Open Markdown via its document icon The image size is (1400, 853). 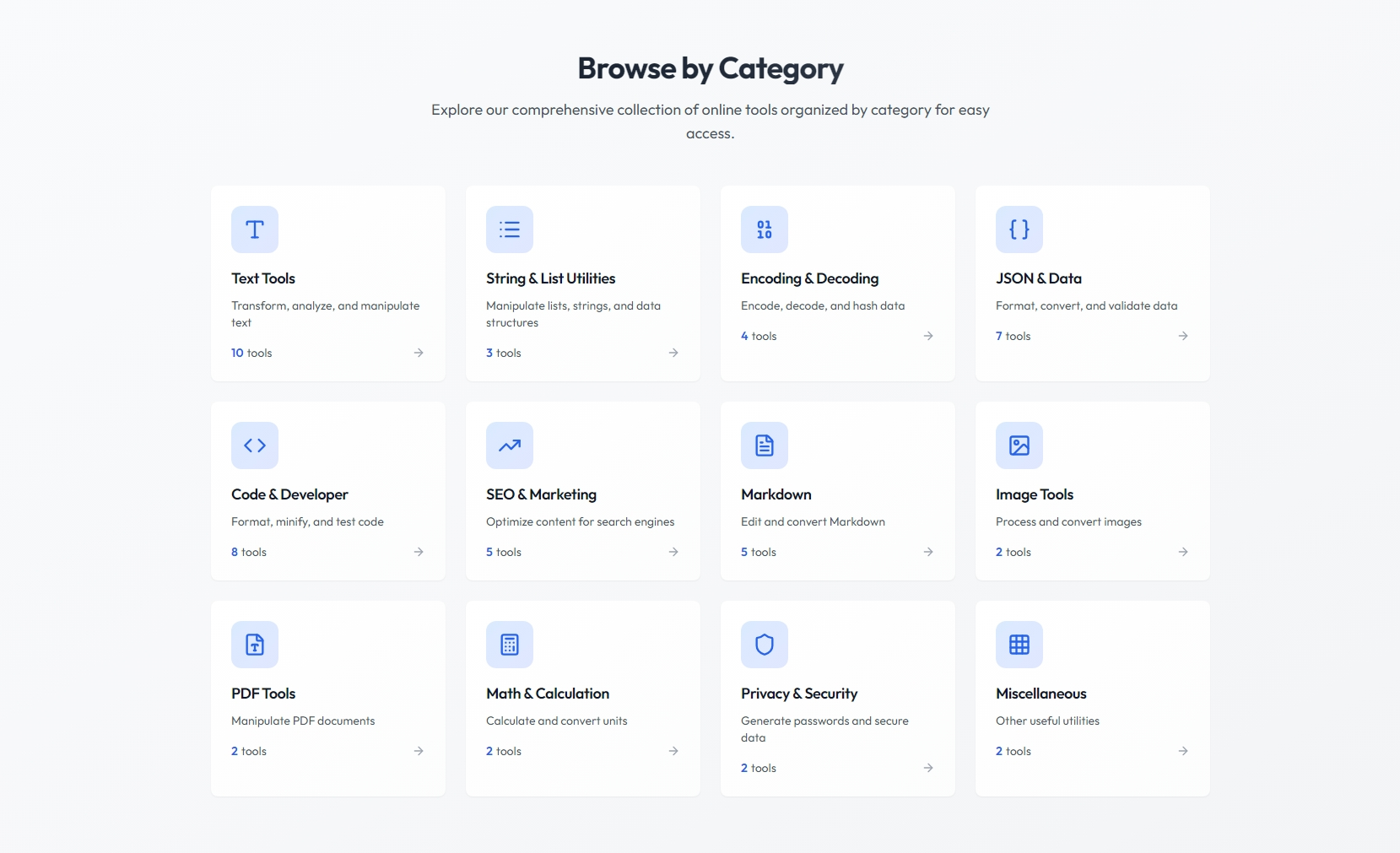pos(764,445)
